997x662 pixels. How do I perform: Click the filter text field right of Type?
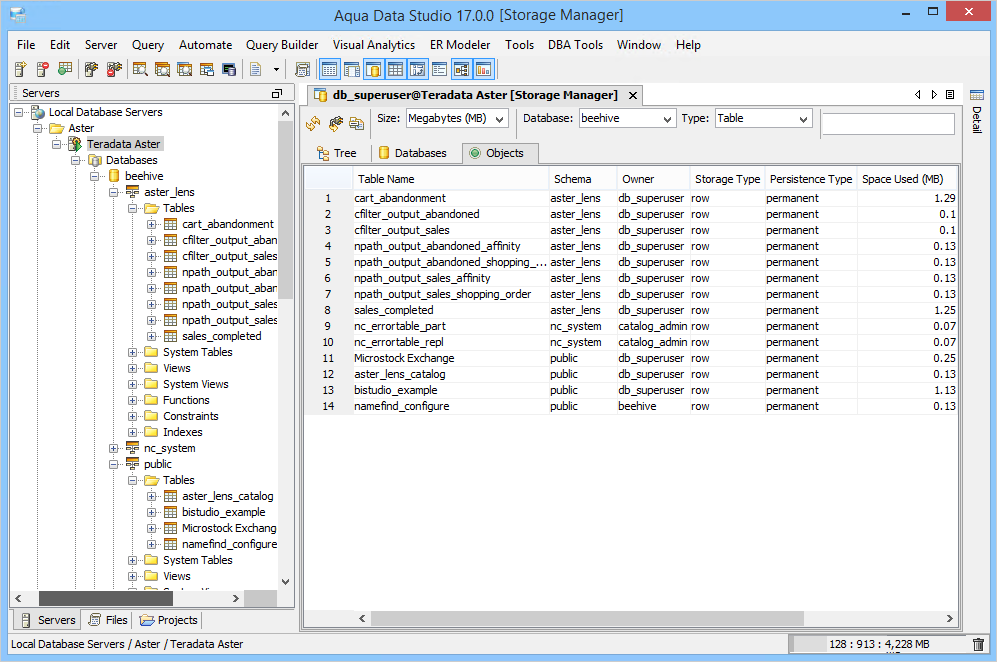tap(888, 123)
